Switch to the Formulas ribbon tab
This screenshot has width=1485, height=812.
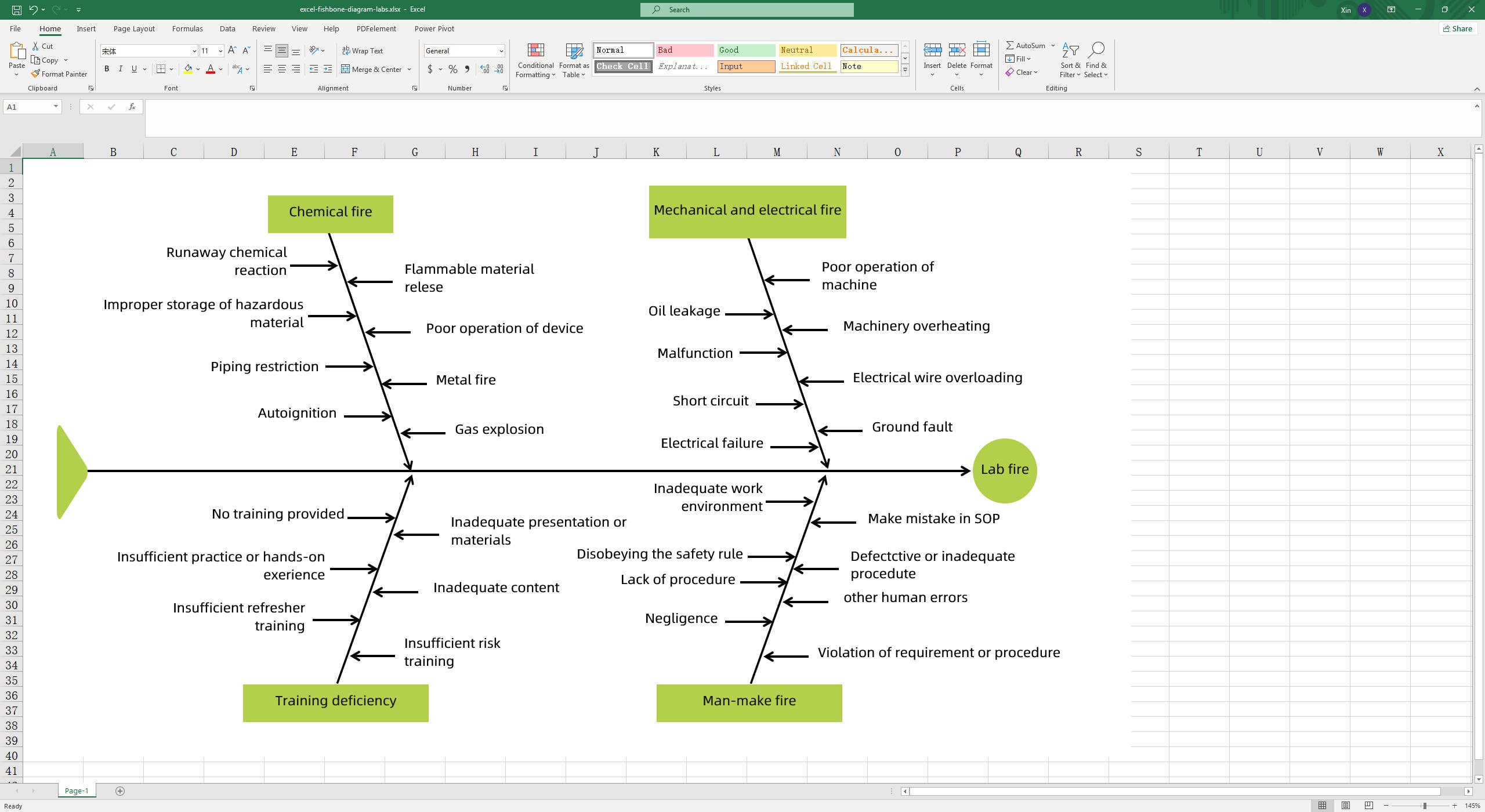pyautogui.click(x=187, y=28)
